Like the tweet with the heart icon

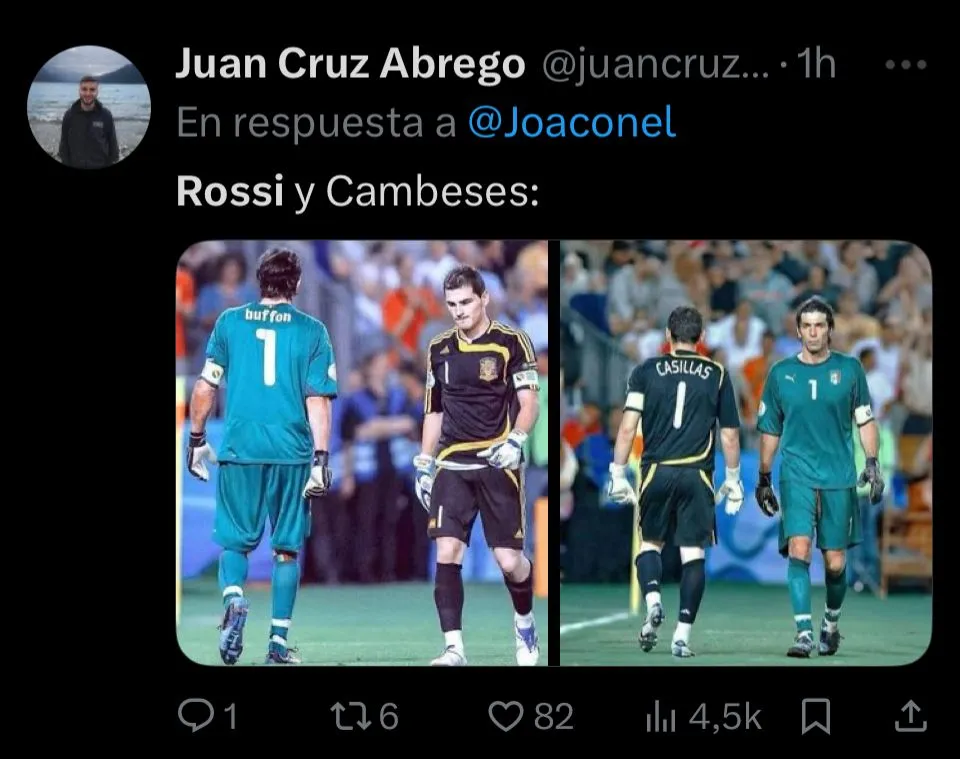pyautogui.click(x=506, y=716)
